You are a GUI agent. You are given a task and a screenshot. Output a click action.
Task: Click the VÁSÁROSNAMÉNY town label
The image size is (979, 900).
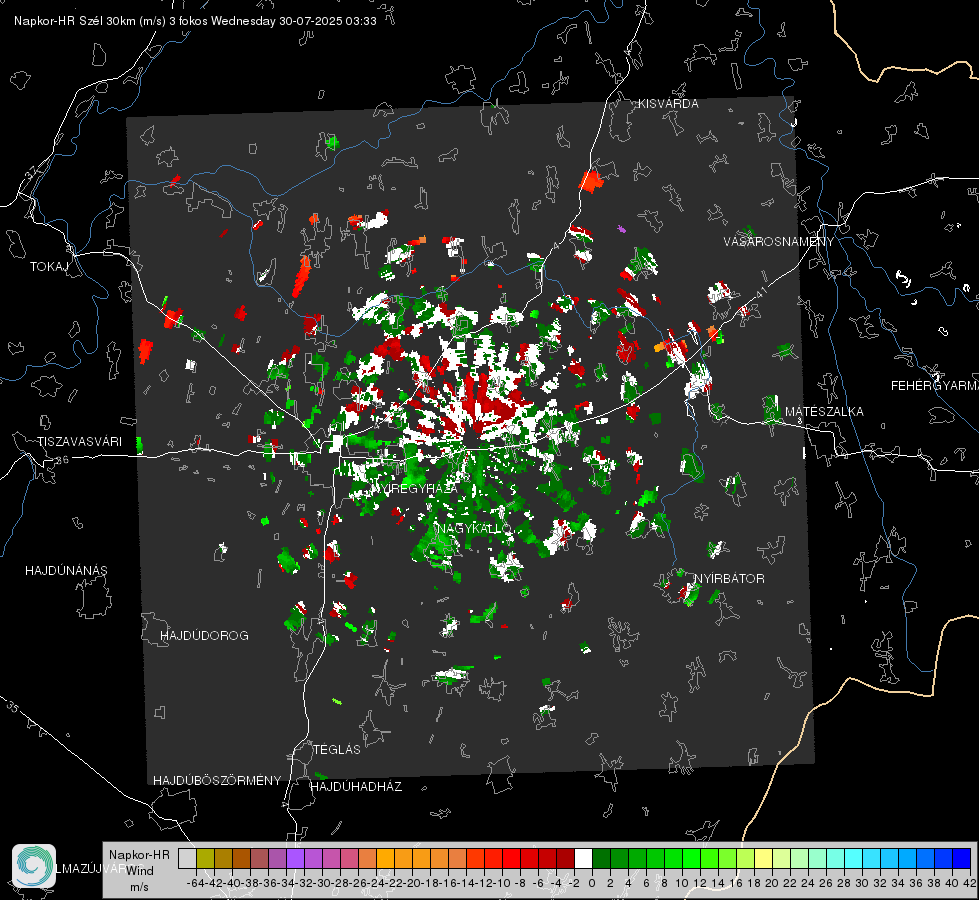pyautogui.click(x=779, y=242)
